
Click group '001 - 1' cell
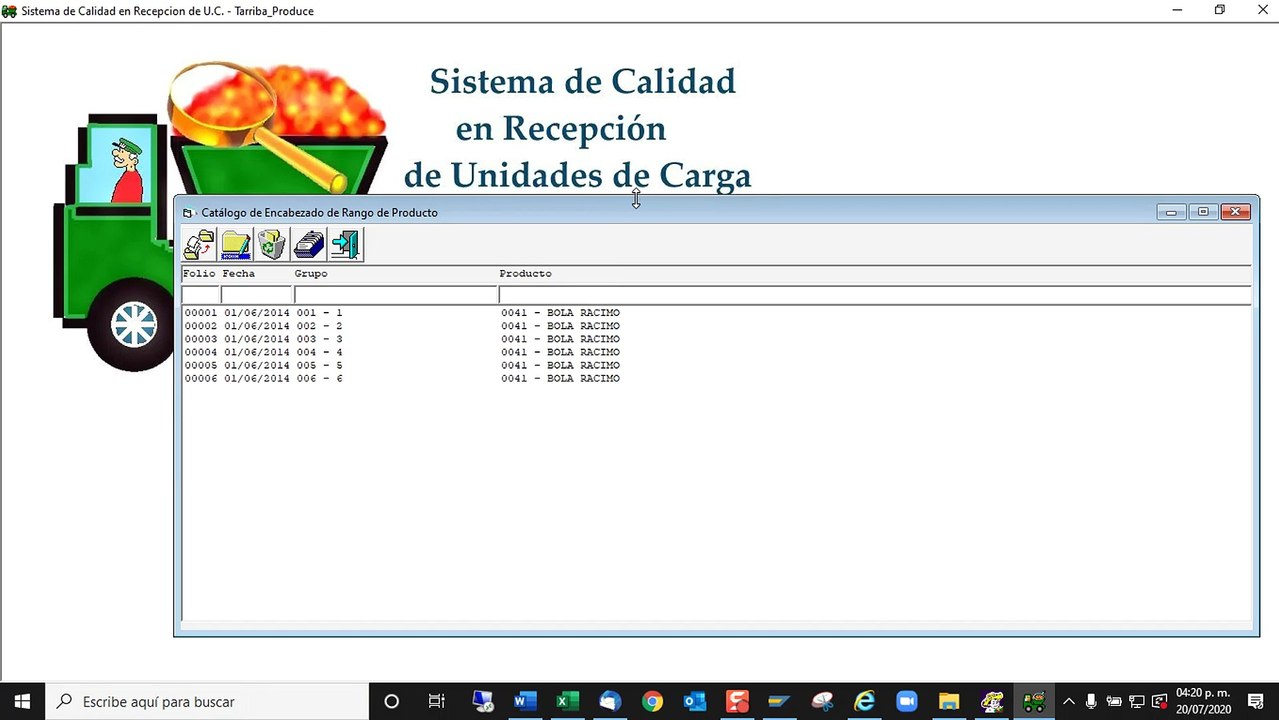pos(320,313)
